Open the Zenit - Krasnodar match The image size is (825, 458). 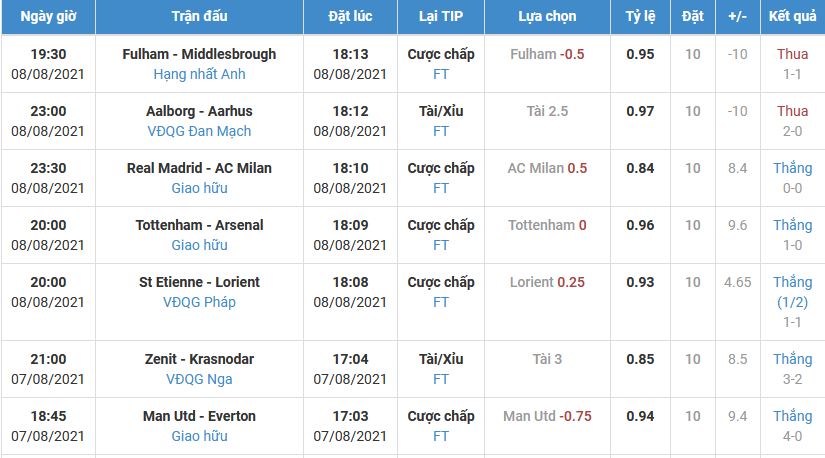pyautogui.click(x=199, y=359)
